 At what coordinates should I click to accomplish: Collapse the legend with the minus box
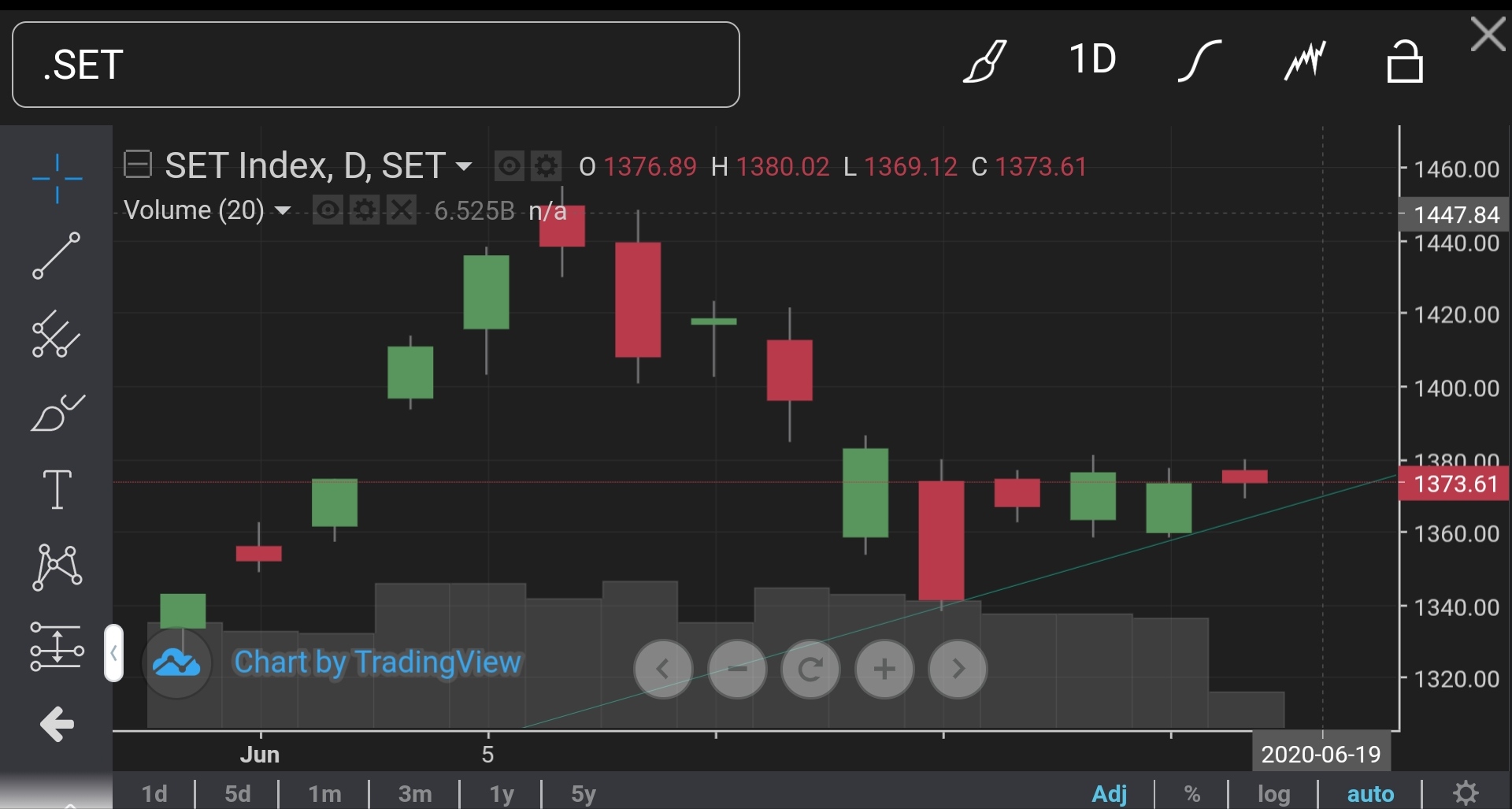138,165
